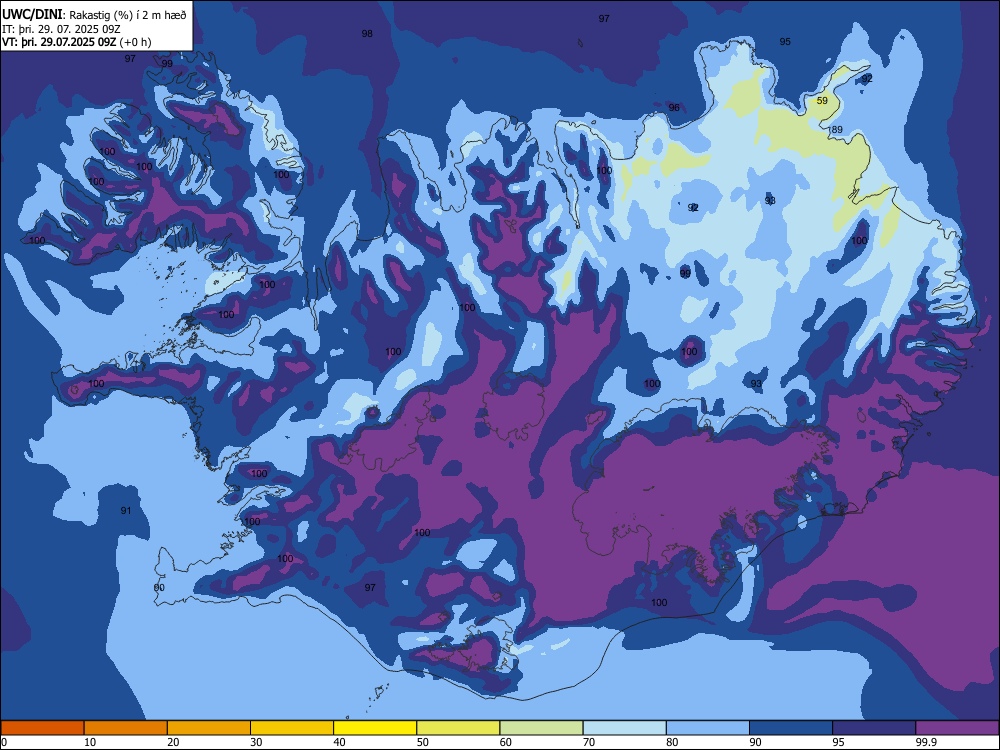Click the '80' legend tick label

(x=672, y=742)
